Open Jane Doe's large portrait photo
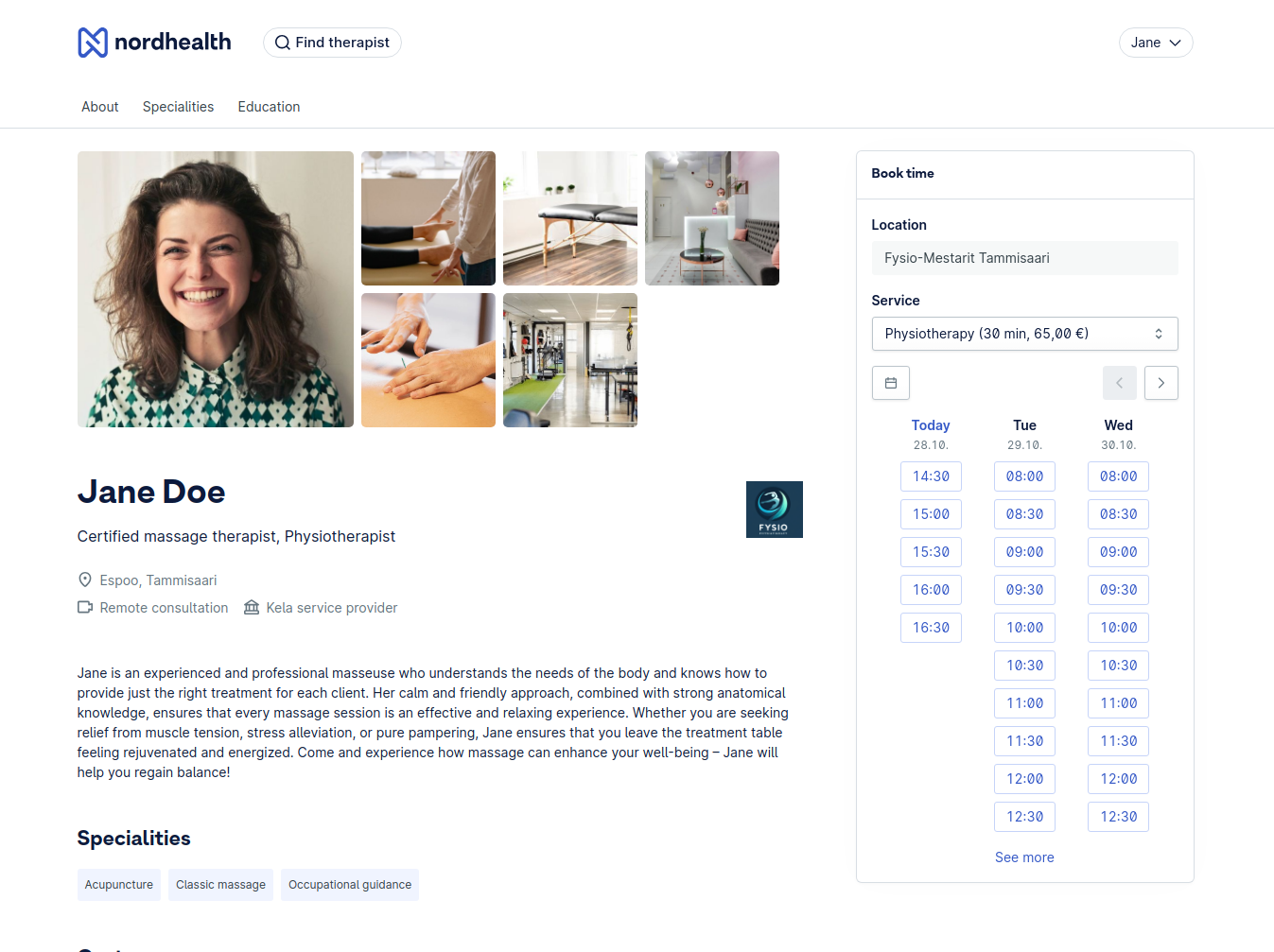The height and width of the screenshot is (952, 1274). click(216, 289)
